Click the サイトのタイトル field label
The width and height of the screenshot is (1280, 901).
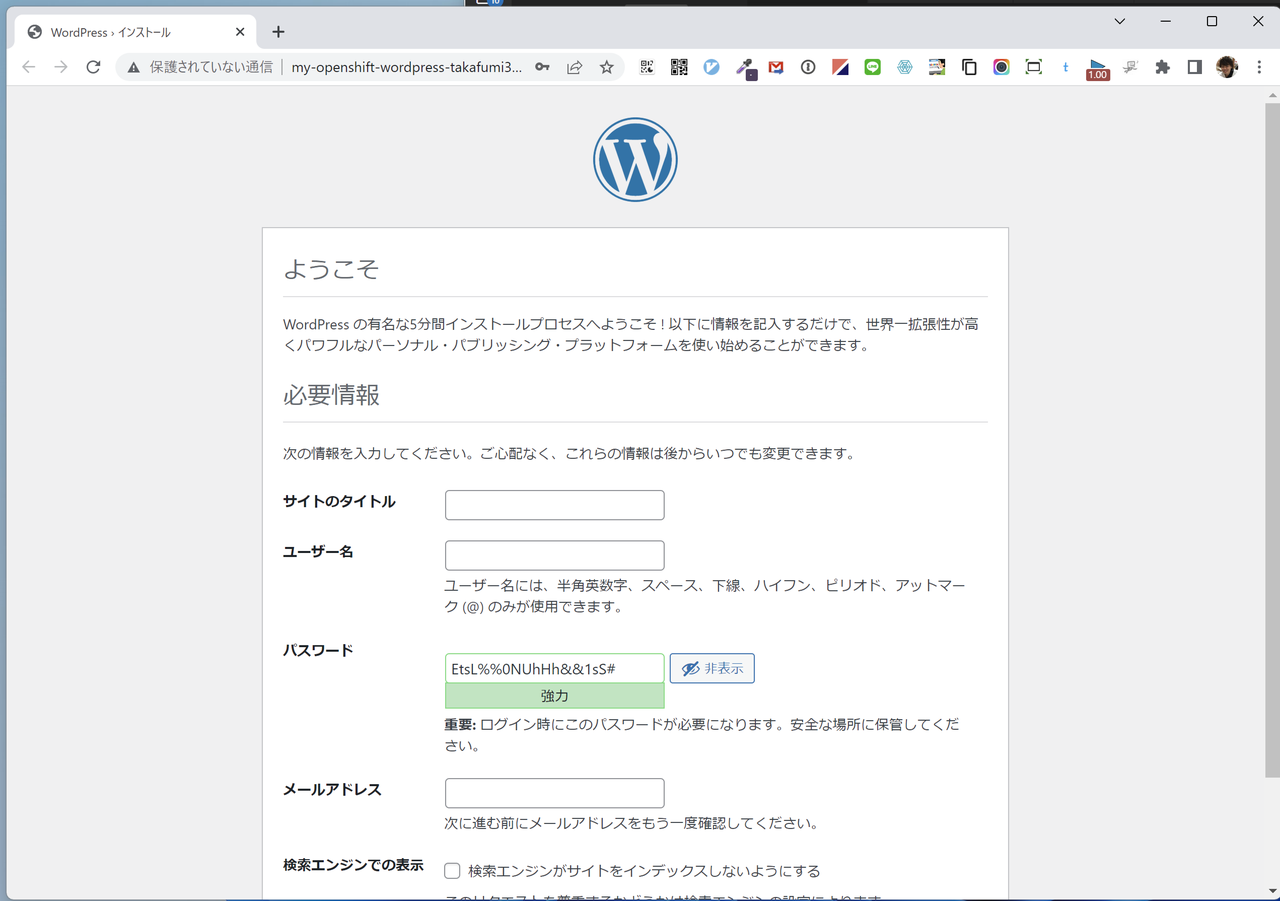coord(339,501)
